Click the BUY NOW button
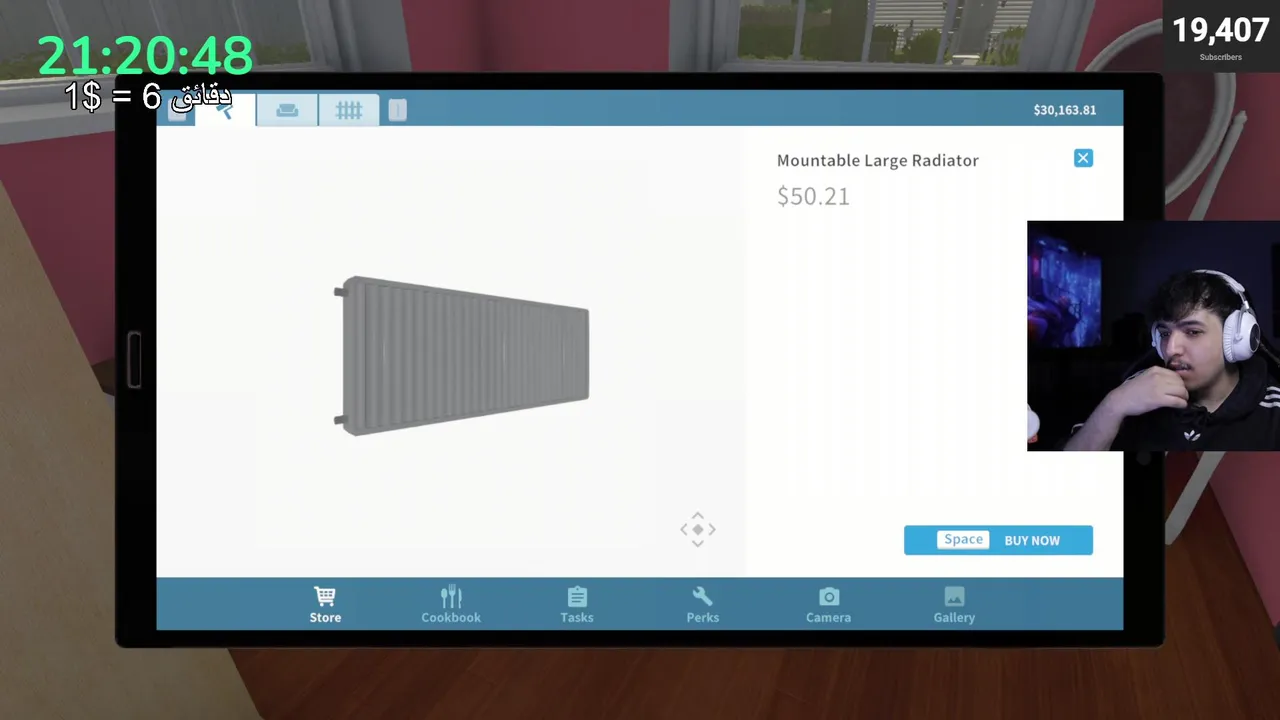Screen dimensions: 1280x720 pyautogui.click(x=998, y=540)
